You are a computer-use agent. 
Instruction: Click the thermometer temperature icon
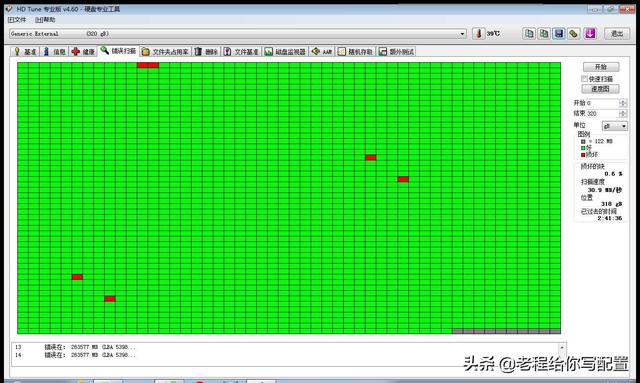479,33
